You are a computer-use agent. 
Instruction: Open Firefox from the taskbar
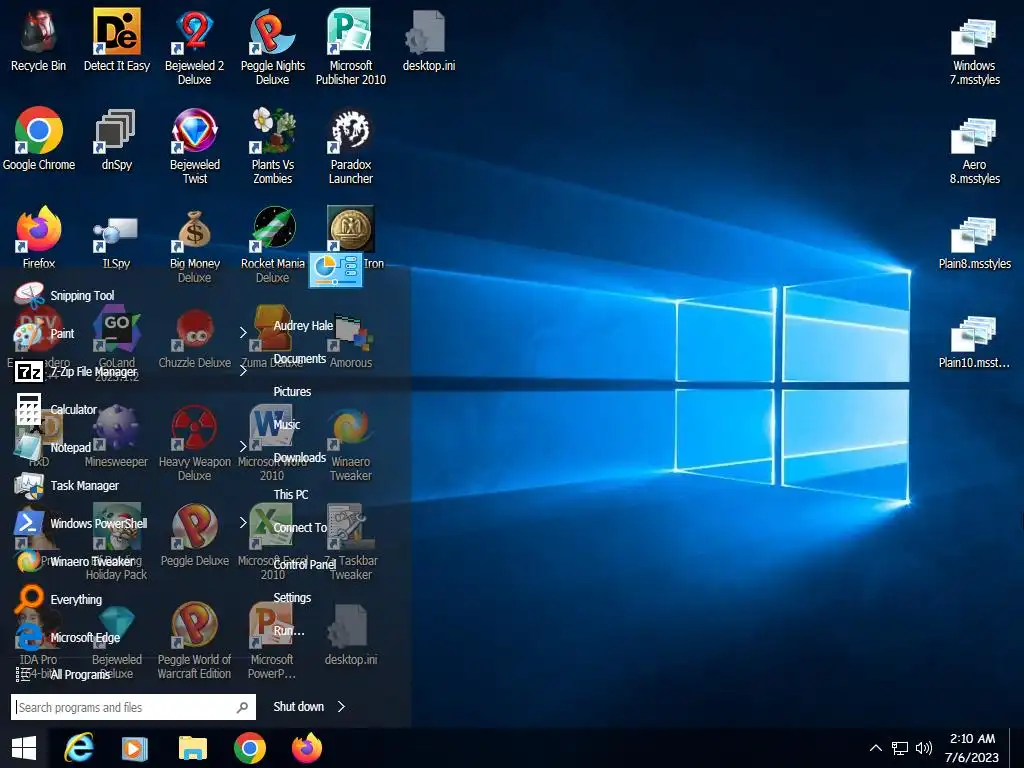point(307,748)
